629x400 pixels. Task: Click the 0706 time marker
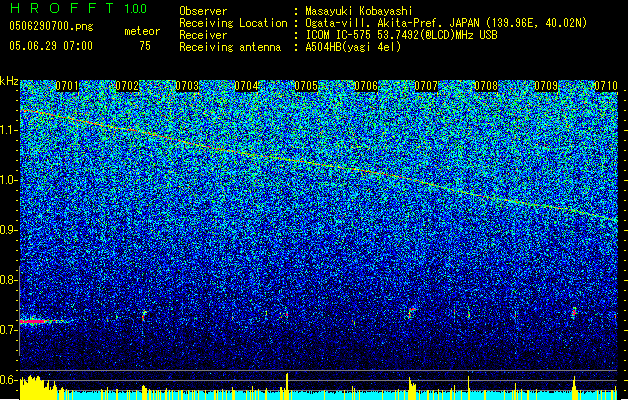click(366, 86)
